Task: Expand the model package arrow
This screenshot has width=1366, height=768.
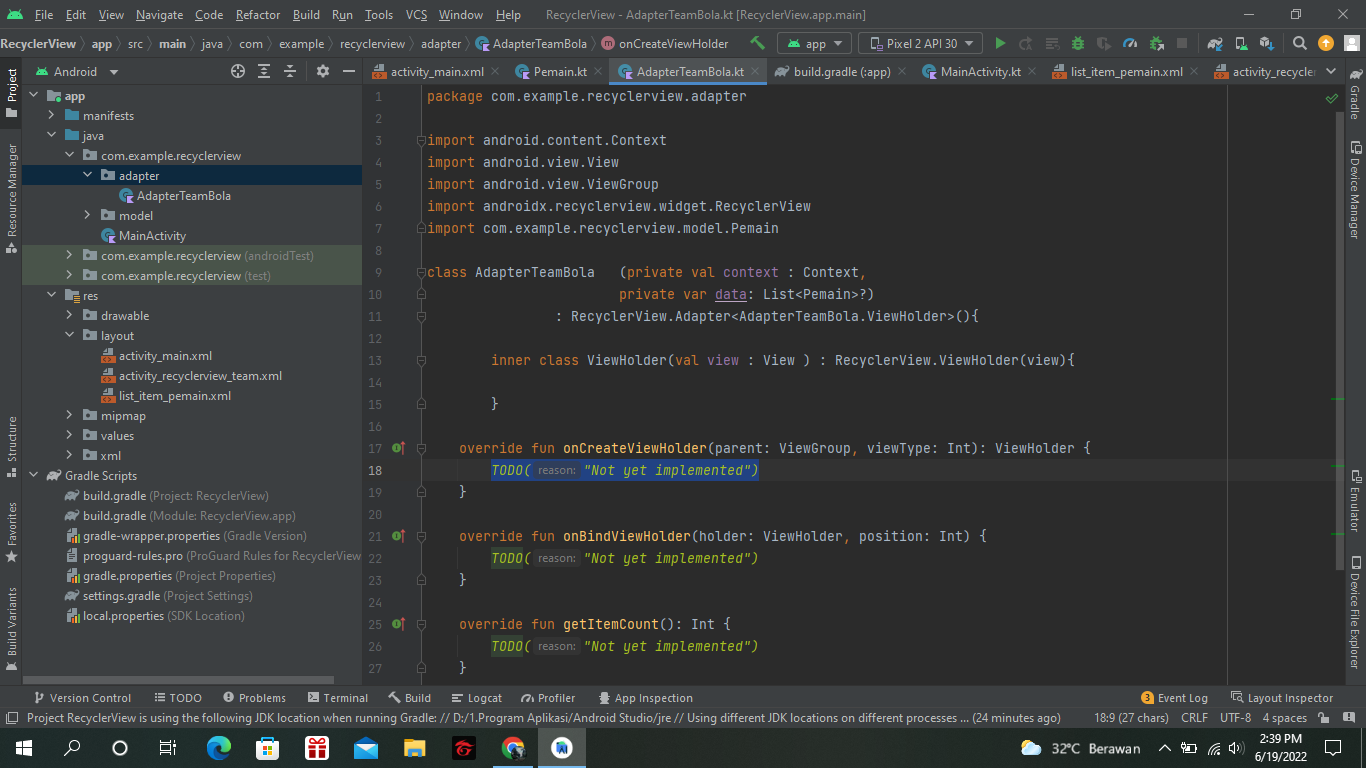Action: tap(87, 216)
